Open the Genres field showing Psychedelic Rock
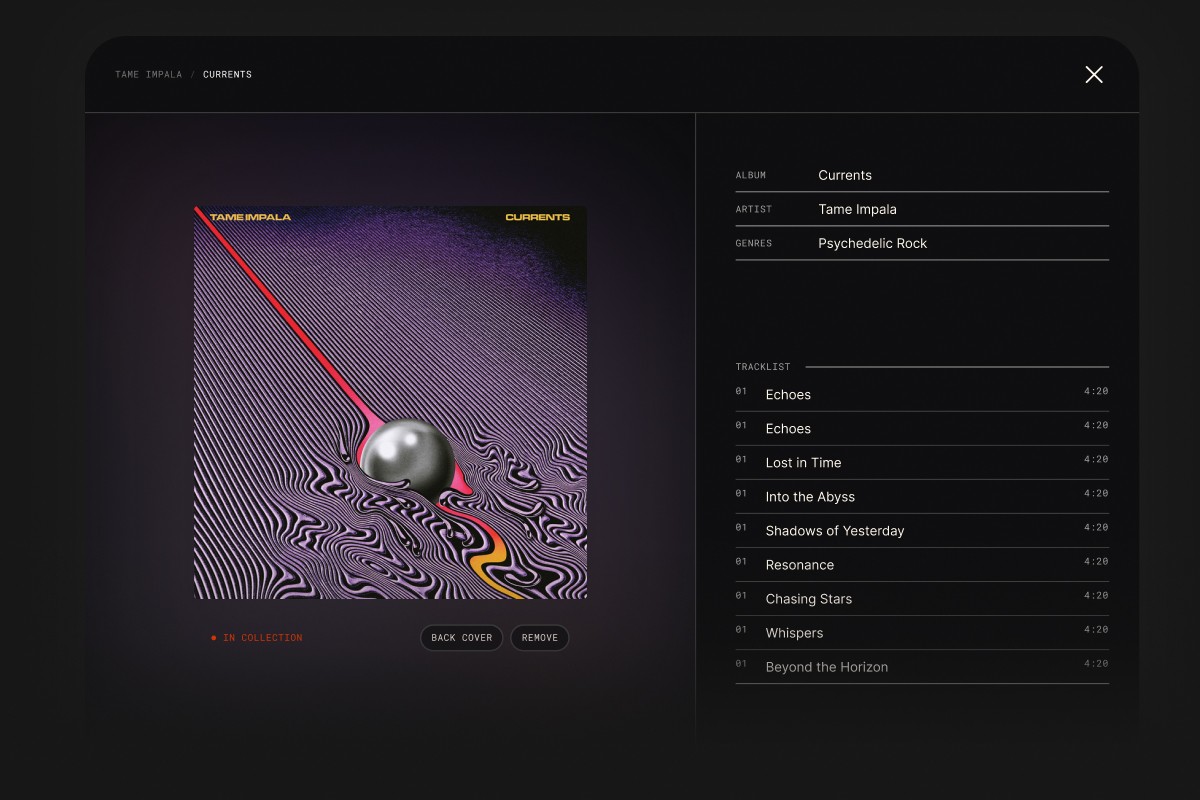The width and height of the screenshot is (1200, 800). tap(873, 243)
